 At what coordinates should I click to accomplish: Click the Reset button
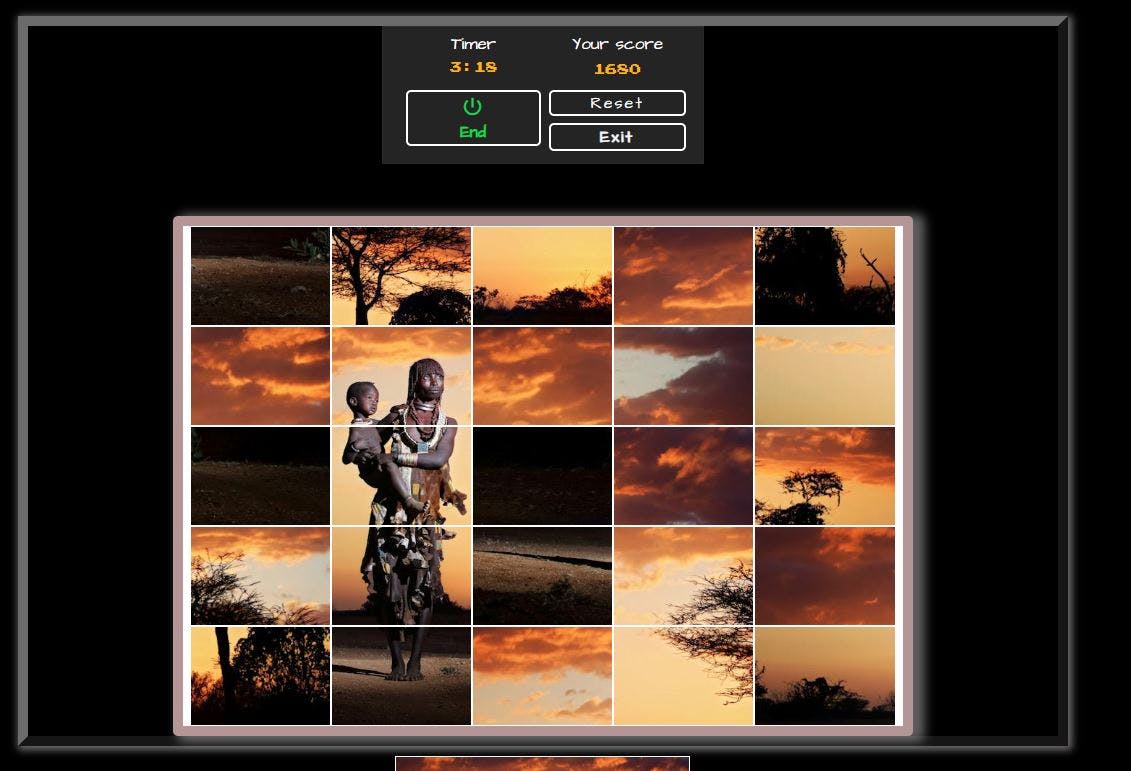coord(617,103)
